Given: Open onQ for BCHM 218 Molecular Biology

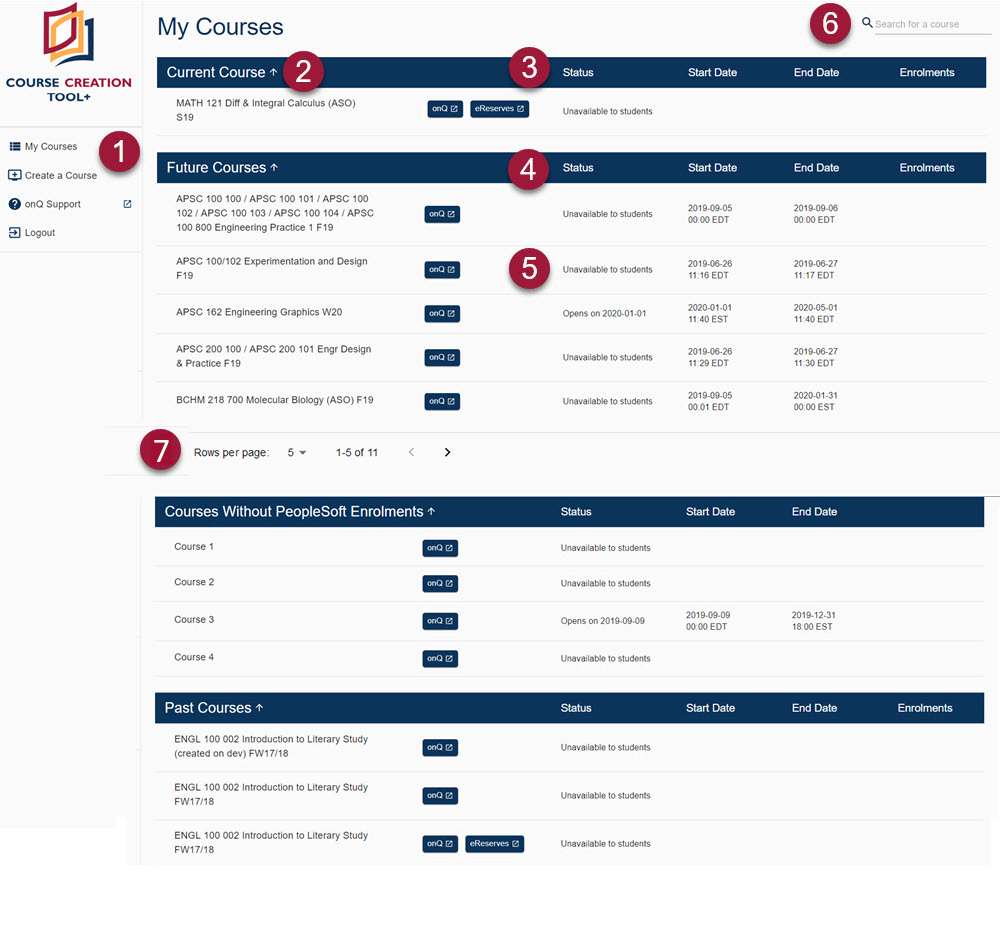Looking at the screenshot, I should (442, 402).
